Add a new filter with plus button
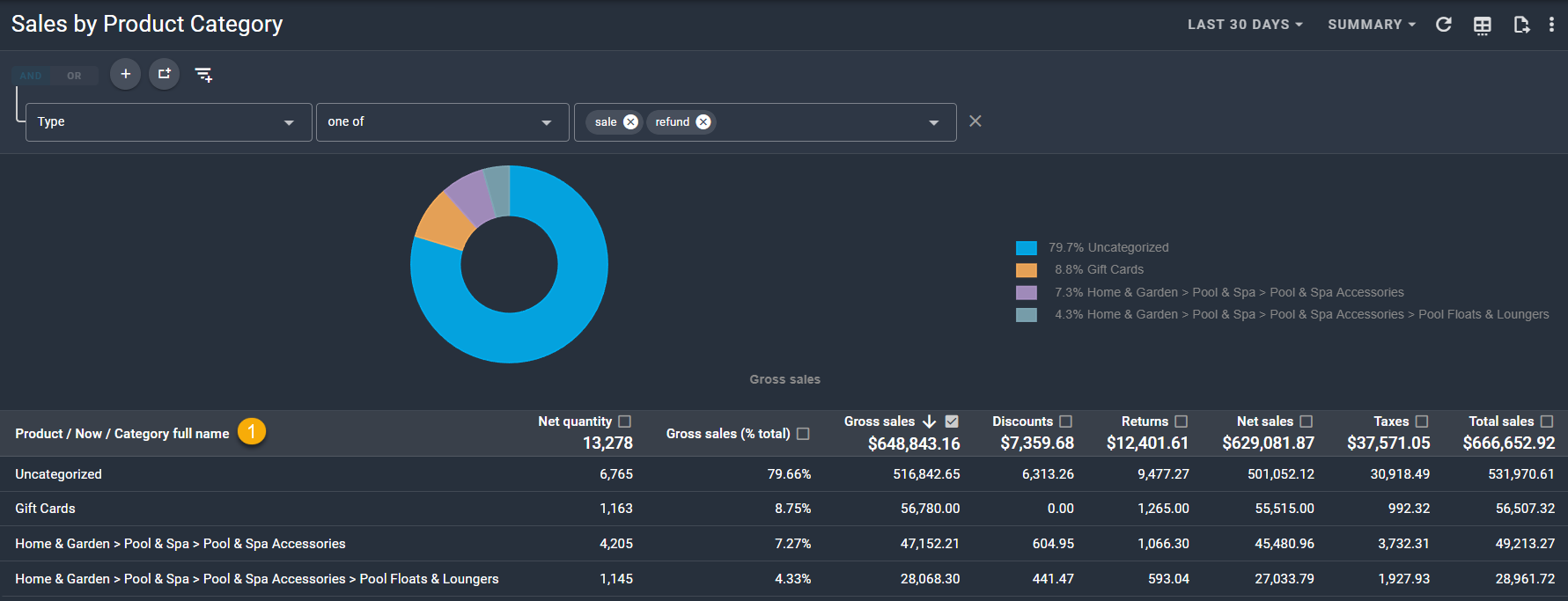Image resolution: width=1568 pixels, height=601 pixels. pos(126,74)
